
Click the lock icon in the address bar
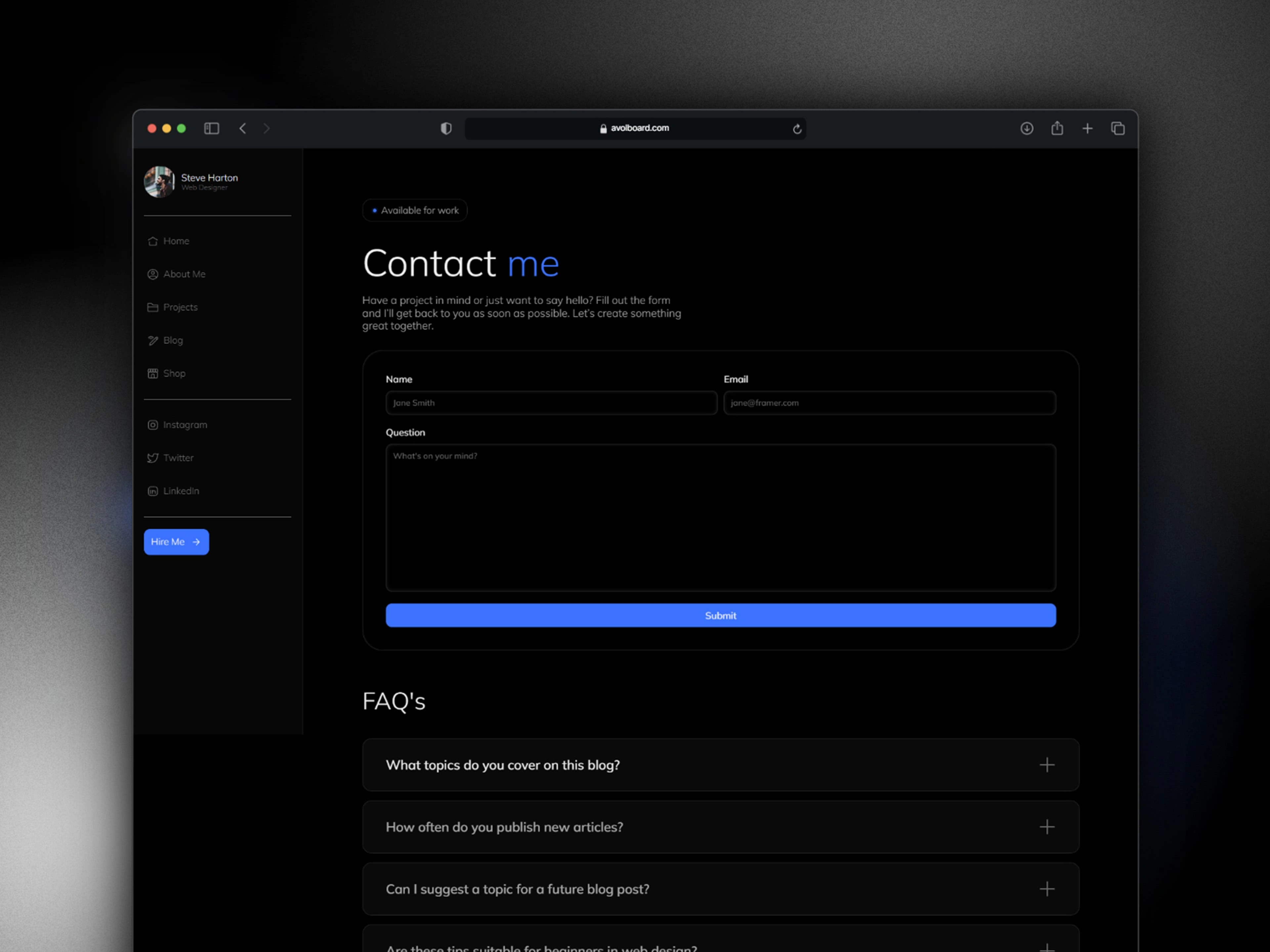(604, 129)
